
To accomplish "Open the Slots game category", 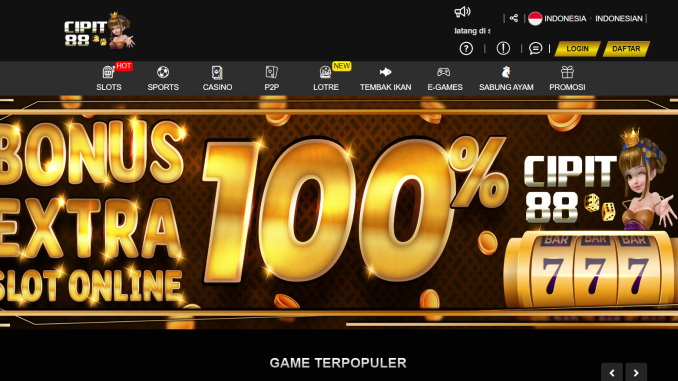I will 109,78.
